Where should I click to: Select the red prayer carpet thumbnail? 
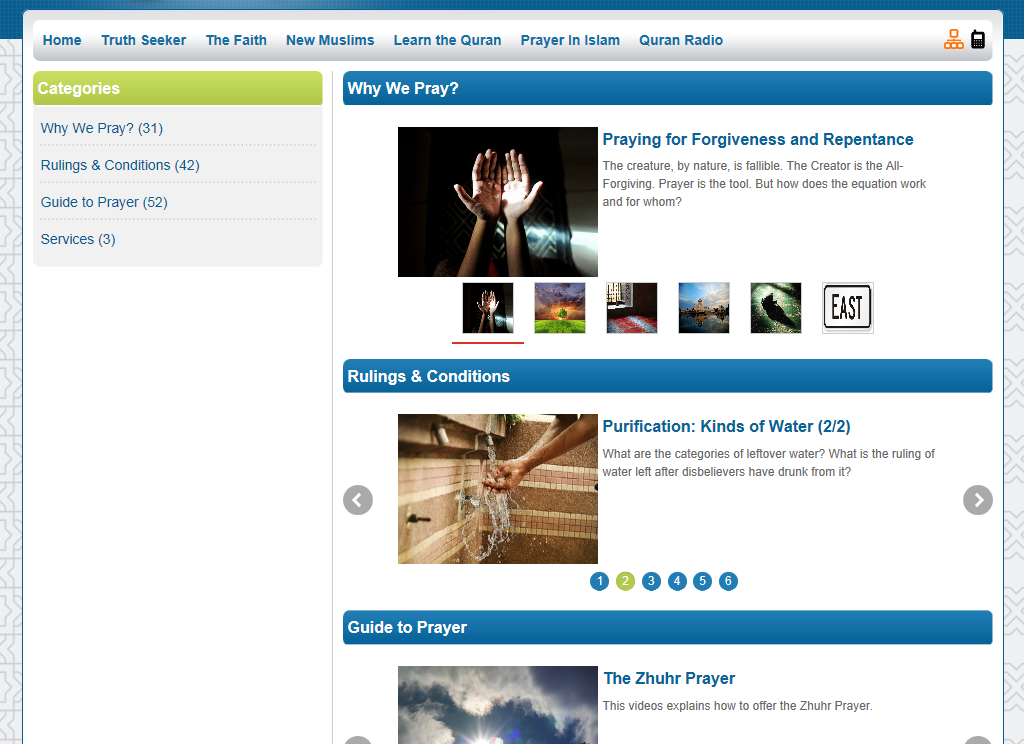coord(632,308)
